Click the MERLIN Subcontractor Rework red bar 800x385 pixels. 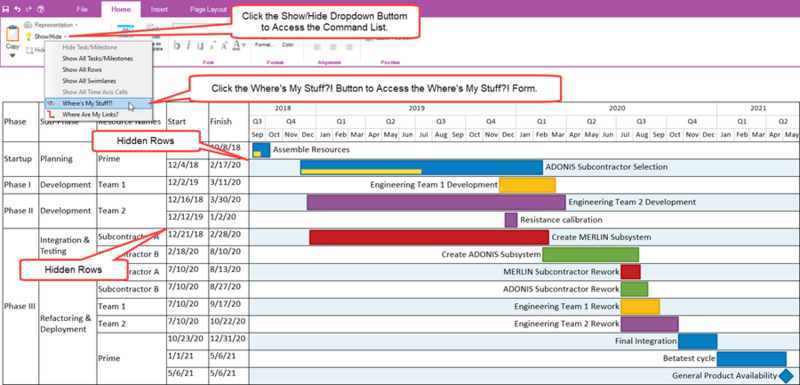pyautogui.click(x=631, y=272)
